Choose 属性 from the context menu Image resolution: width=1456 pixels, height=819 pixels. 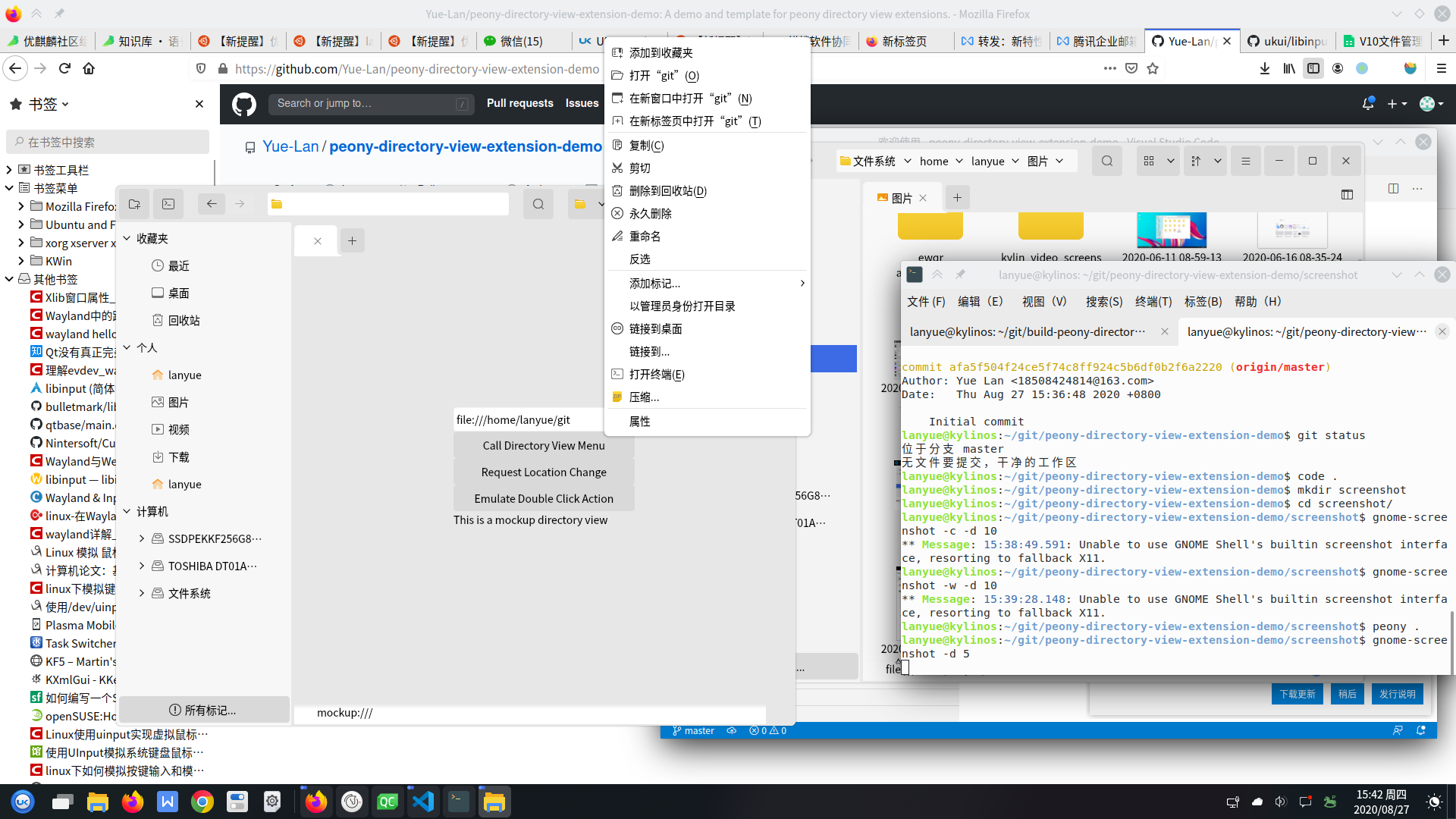[639, 422]
